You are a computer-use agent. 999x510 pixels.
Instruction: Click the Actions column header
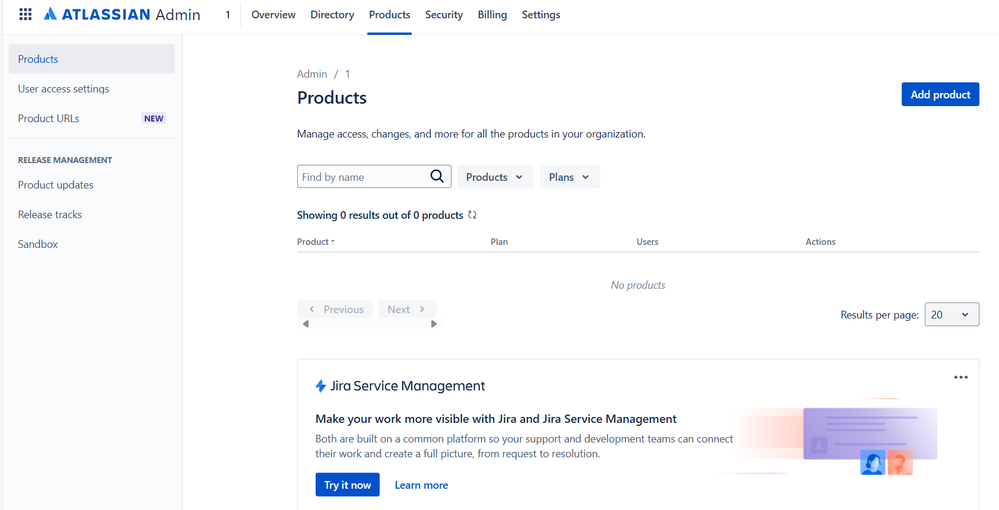tap(821, 242)
